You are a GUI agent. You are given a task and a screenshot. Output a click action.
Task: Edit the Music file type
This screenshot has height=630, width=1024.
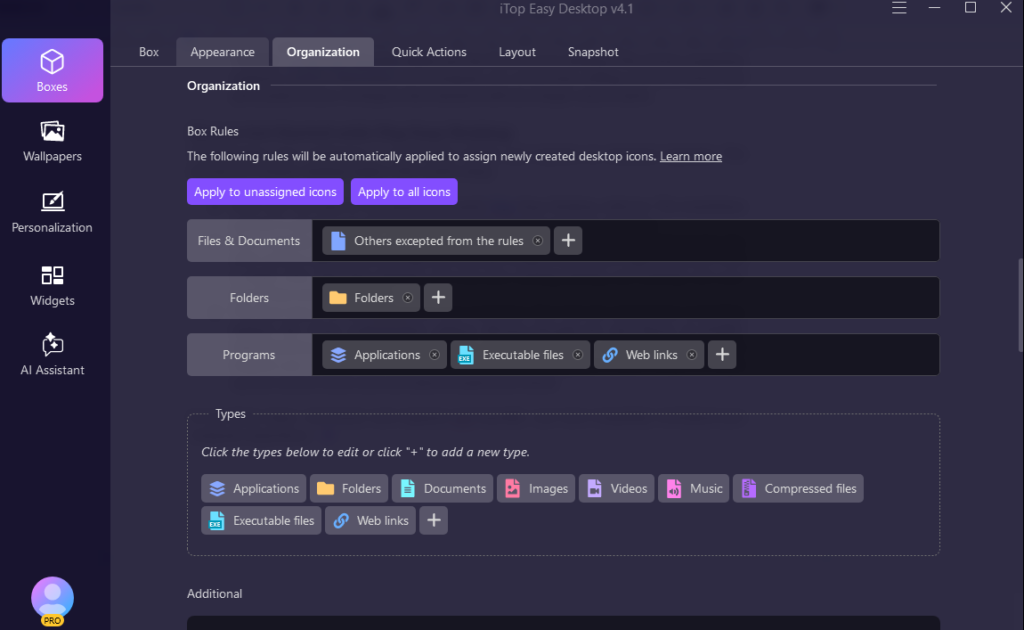[693, 488]
